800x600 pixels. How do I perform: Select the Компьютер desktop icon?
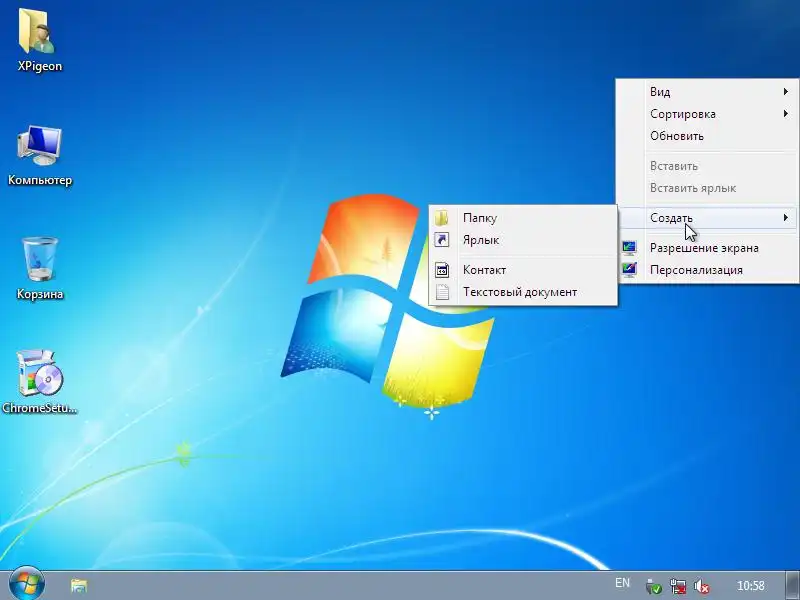39,146
